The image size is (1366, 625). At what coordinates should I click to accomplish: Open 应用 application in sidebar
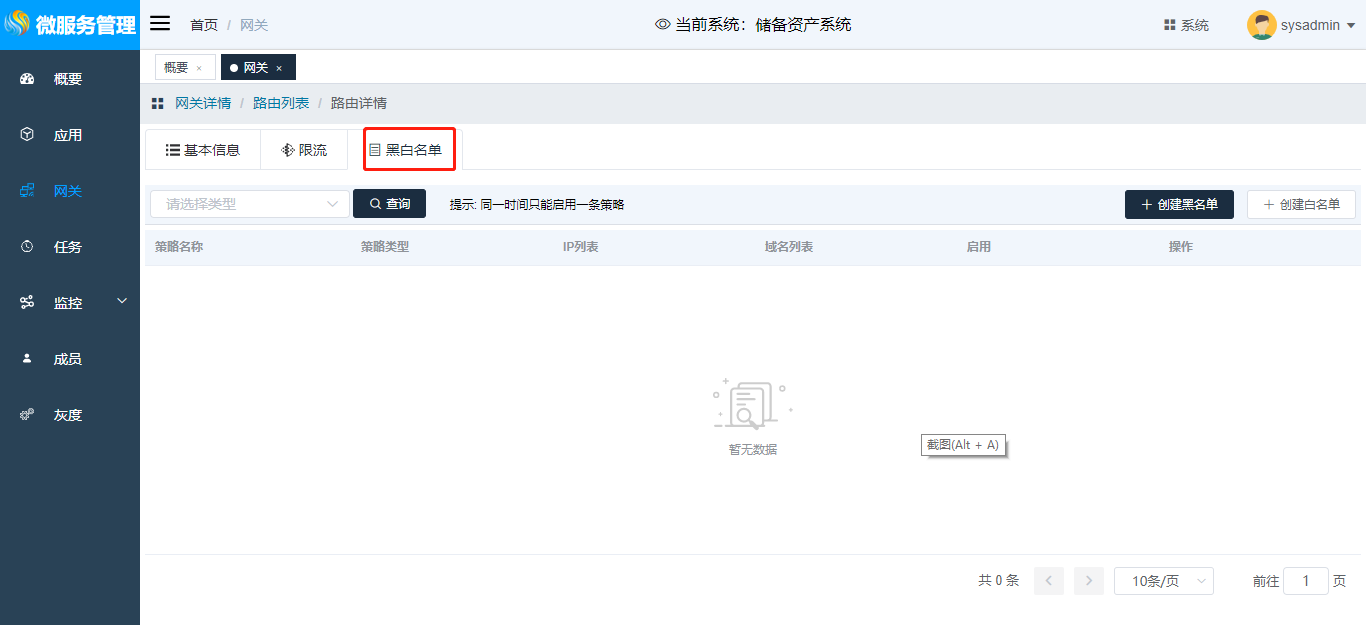pos(68,135)
